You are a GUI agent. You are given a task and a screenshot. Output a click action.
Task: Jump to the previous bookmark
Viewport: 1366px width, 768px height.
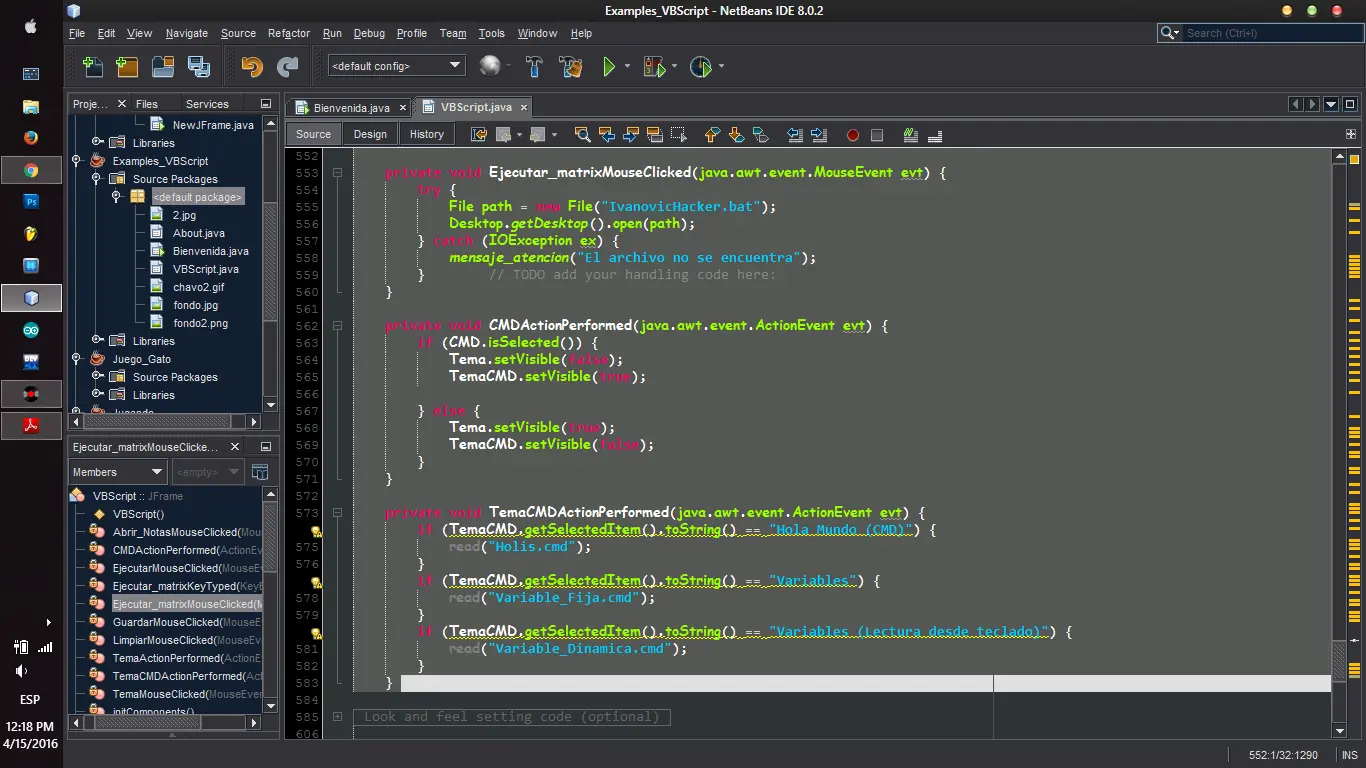tap(712, 135)
